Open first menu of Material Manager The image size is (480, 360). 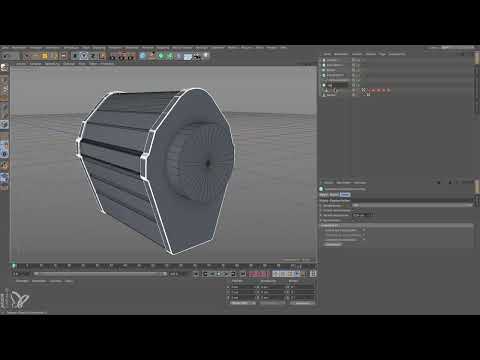(x=22, y=281)
